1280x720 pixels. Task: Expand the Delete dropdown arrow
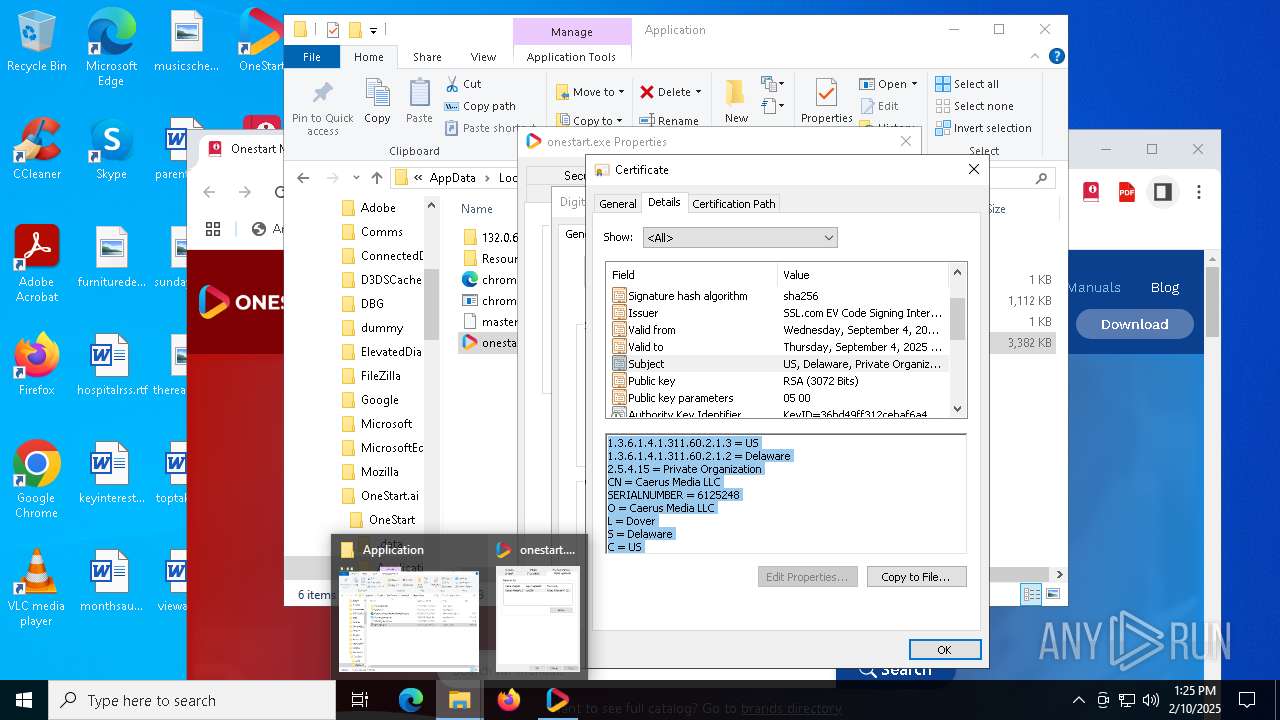pyautogui.click(x=698, y=92)
